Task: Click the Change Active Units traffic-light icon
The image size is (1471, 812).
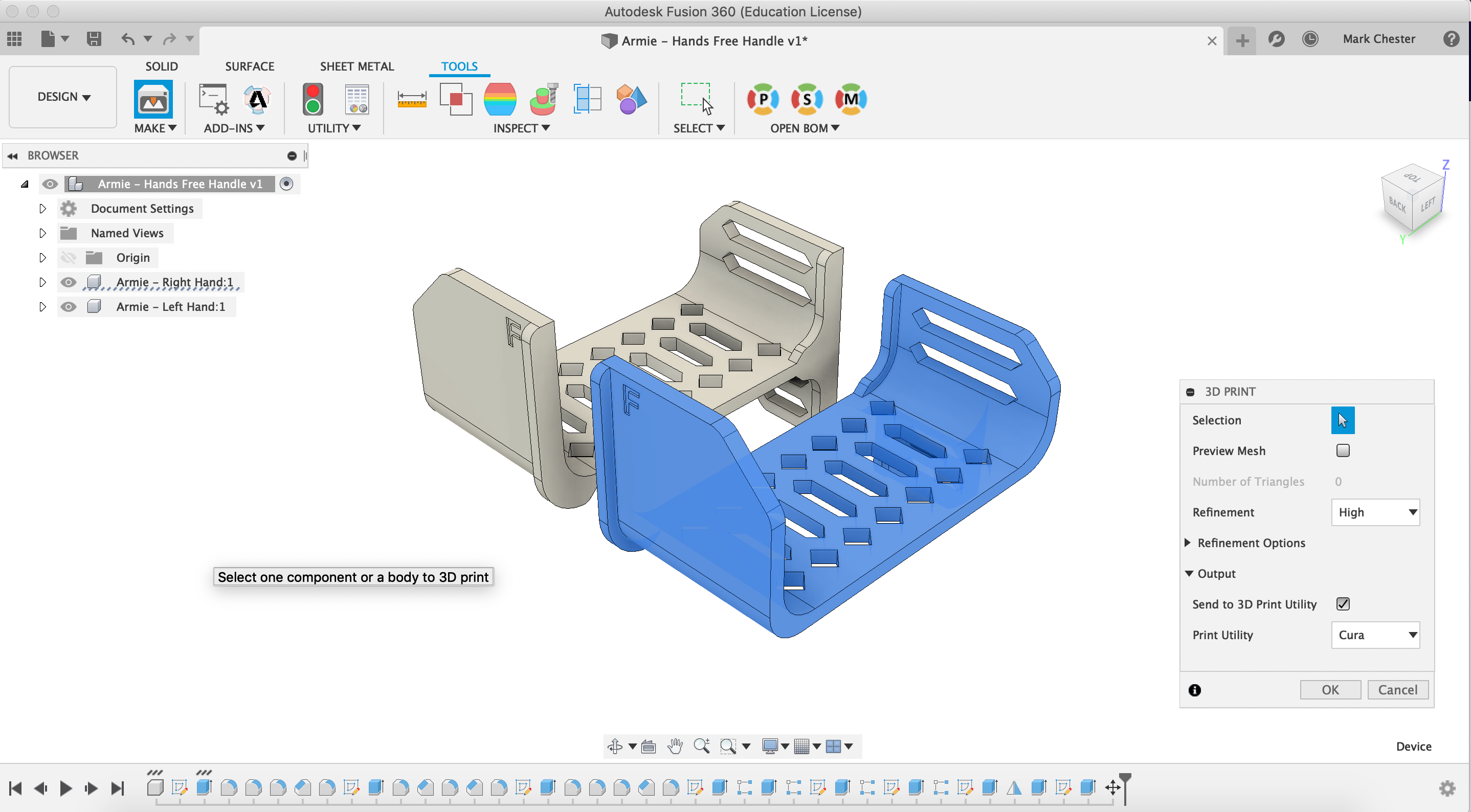Action: tap(313, 100)
